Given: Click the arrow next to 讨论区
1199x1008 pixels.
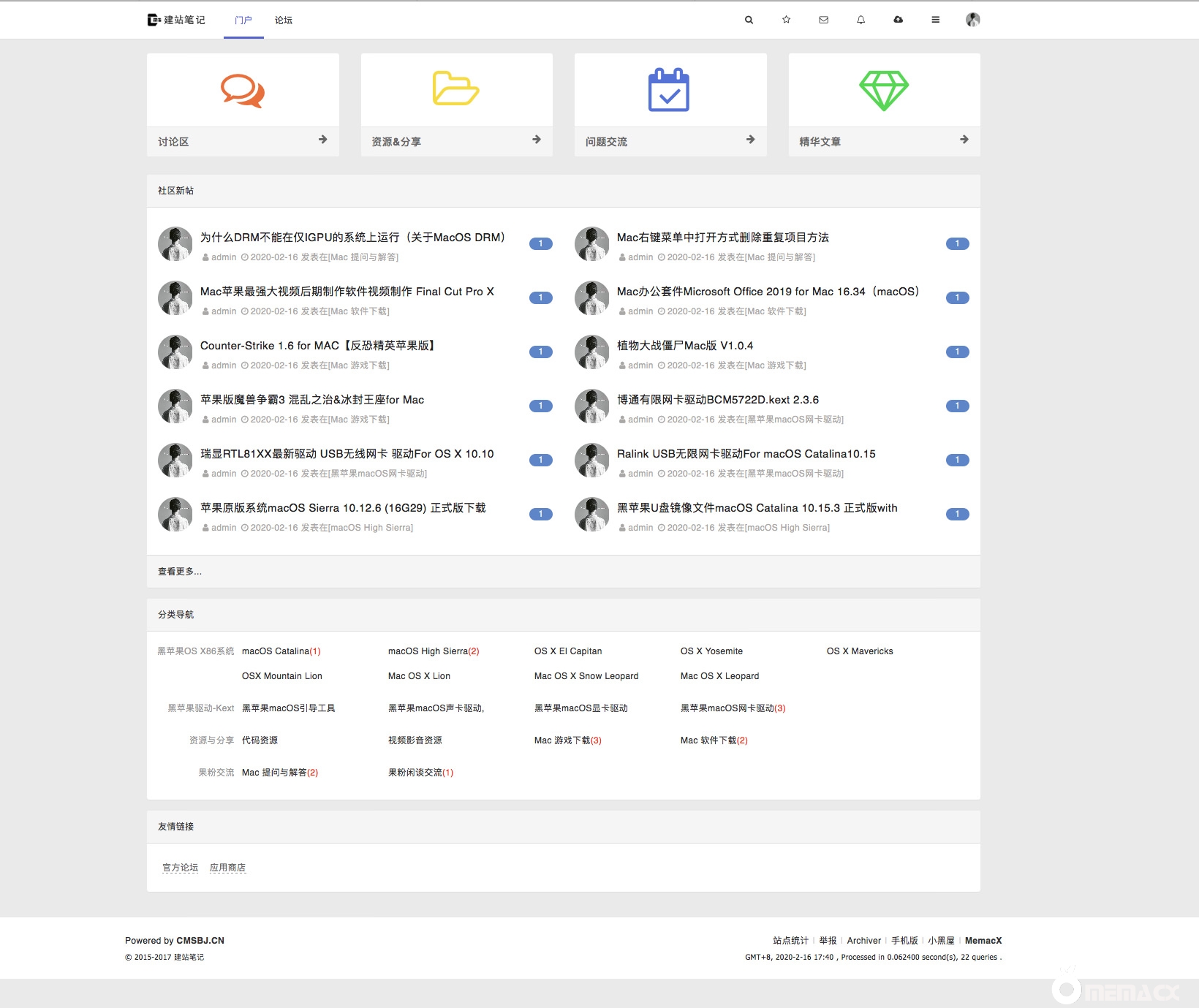Looking at the screenshot, I should click(x=322, y=140).
